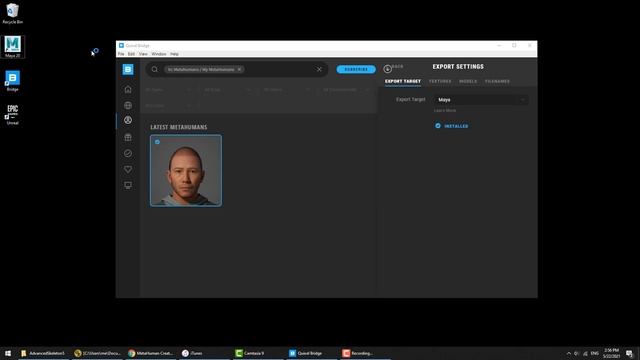The height and width of the screenshot is (360, 640).
Task: Select the Maya desktop shortcut
Action: pyautogui.click(x=13, y=47)
